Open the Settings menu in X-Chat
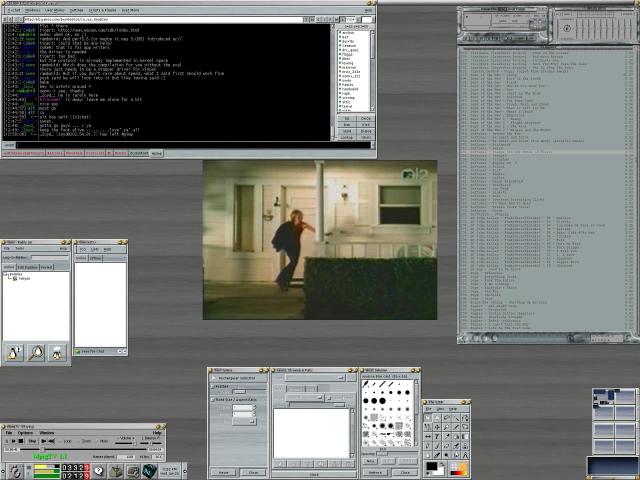The image size is (640, 480). point(76,10)
